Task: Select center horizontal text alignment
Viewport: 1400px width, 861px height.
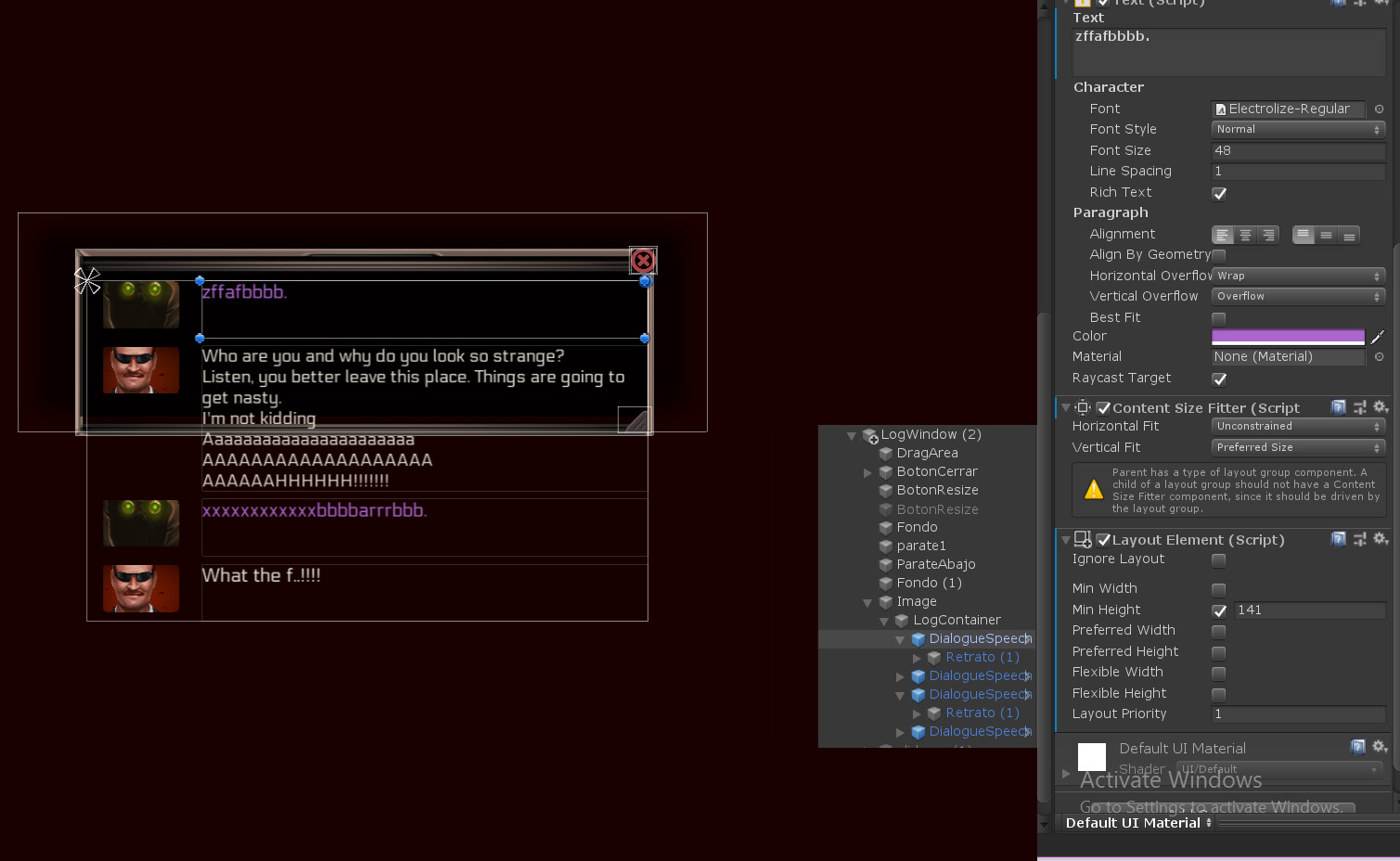Action: point(1245,235)
